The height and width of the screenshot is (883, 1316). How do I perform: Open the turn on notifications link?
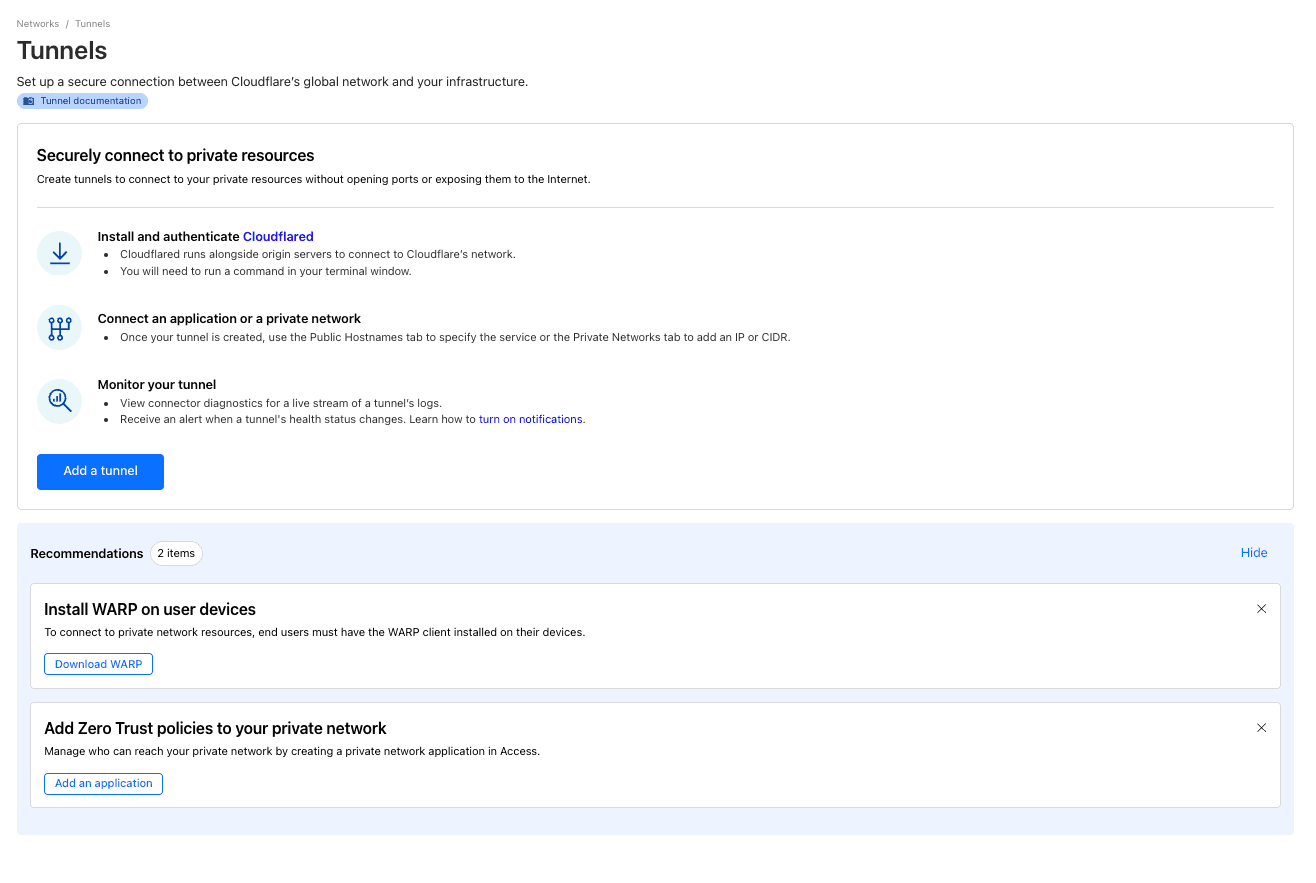click(530, 419)
